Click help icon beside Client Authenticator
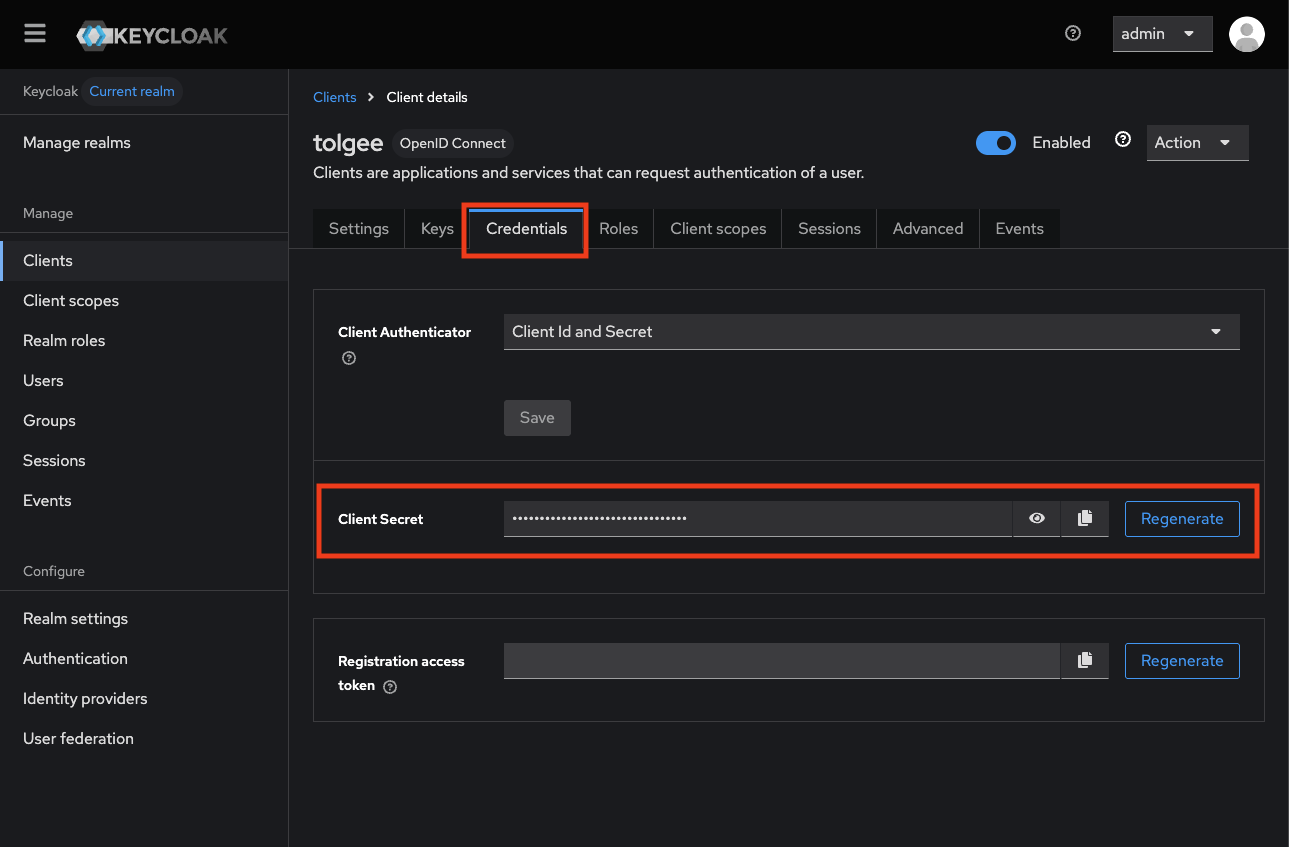Image resolution: width=1289 pixels, height=847 pixels. pos(349,358)
